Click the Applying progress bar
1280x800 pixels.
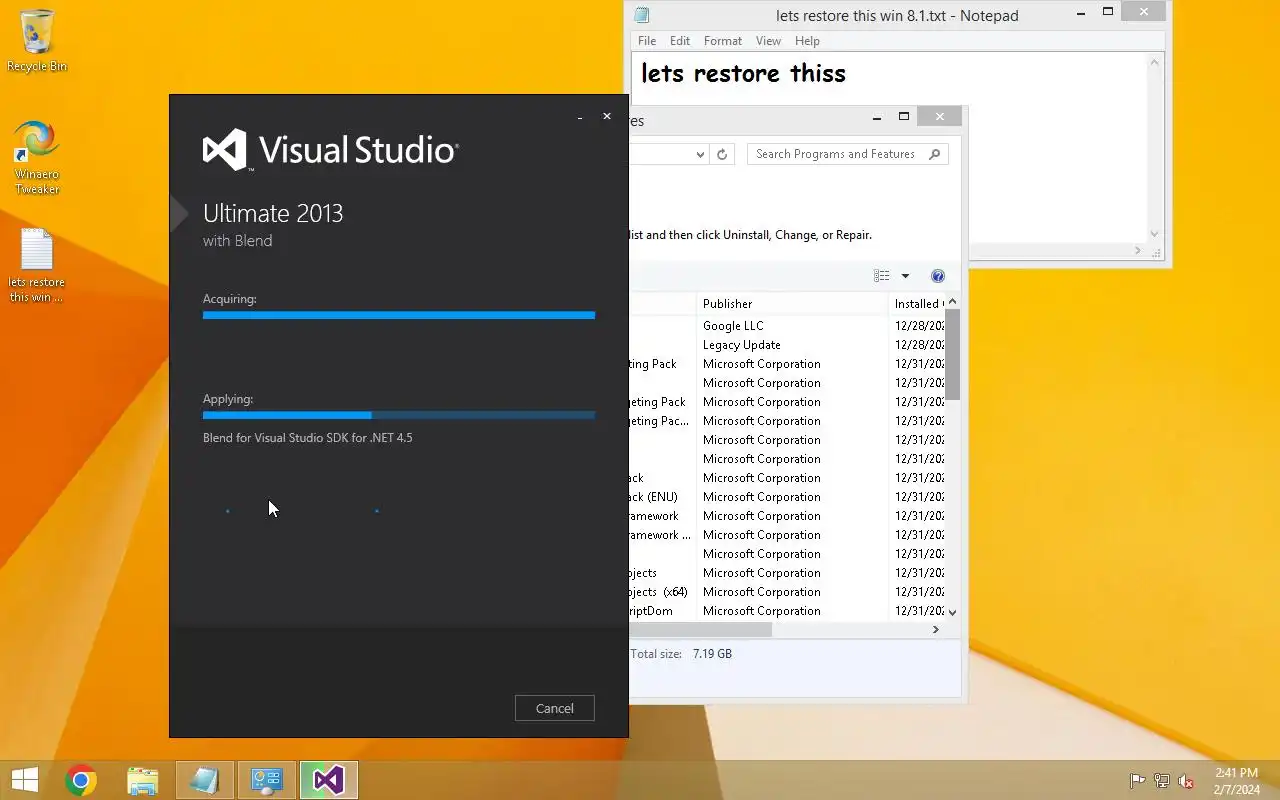398,415
